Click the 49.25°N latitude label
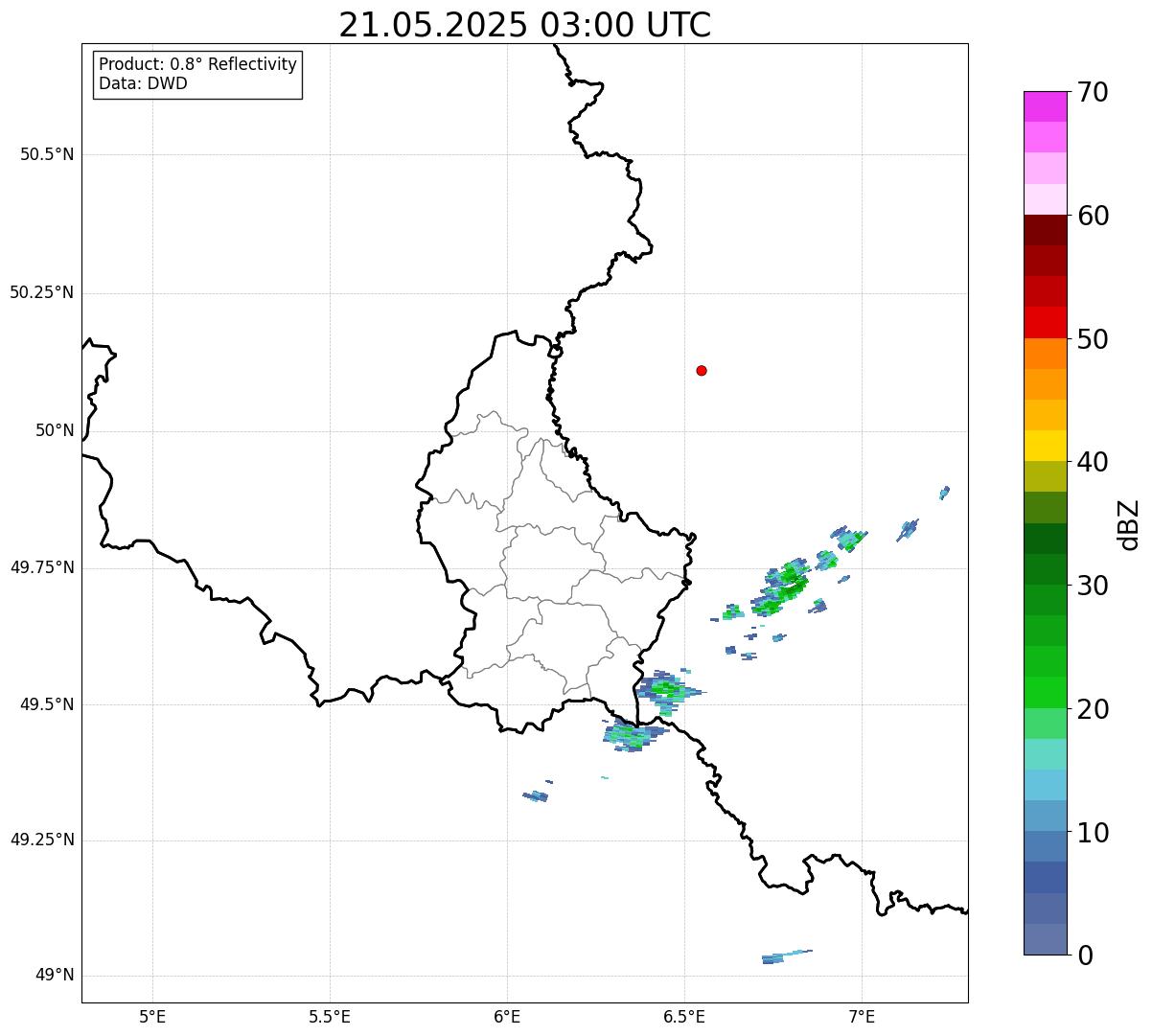Viewport: 1152px width, 1036px height. click(x=41, y=840)
